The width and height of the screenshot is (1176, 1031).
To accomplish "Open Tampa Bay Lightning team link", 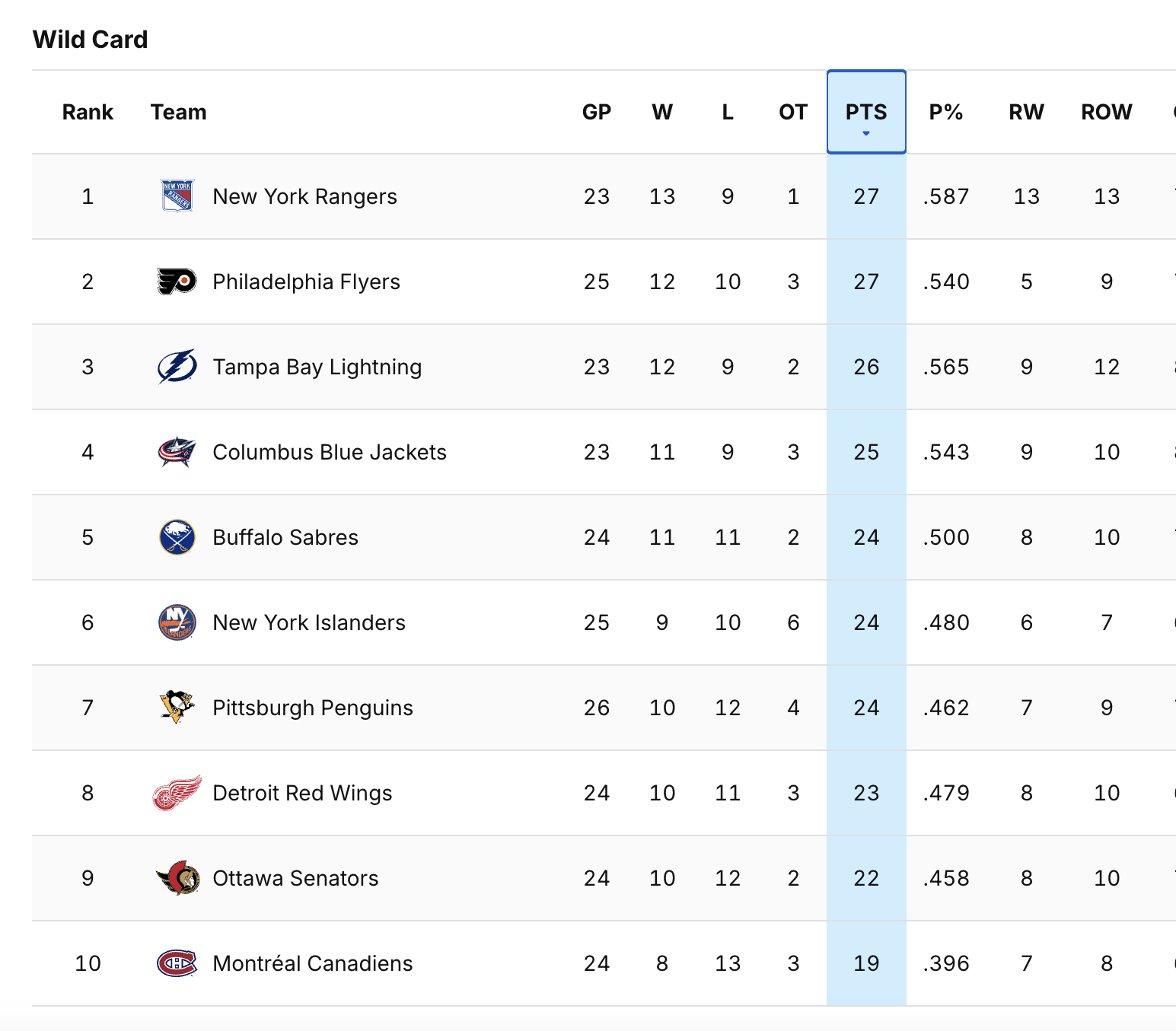I will coord(317,367).
